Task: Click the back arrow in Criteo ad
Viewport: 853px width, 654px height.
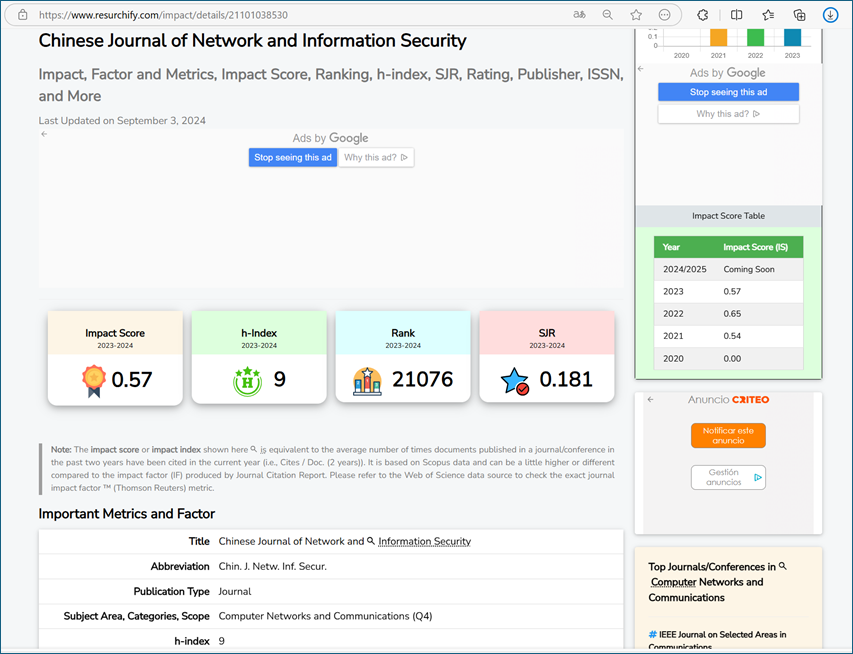Action: click(650, 399)
